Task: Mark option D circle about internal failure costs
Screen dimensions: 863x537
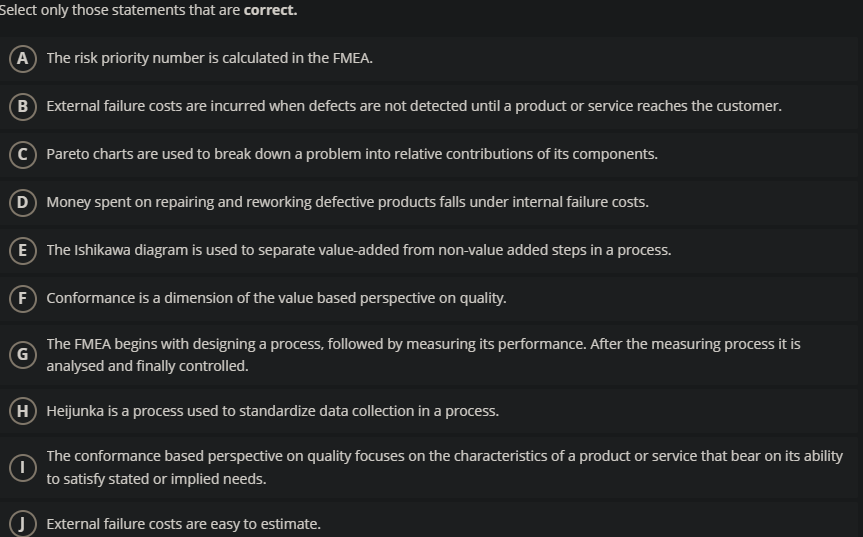Action: pos(21,202)
